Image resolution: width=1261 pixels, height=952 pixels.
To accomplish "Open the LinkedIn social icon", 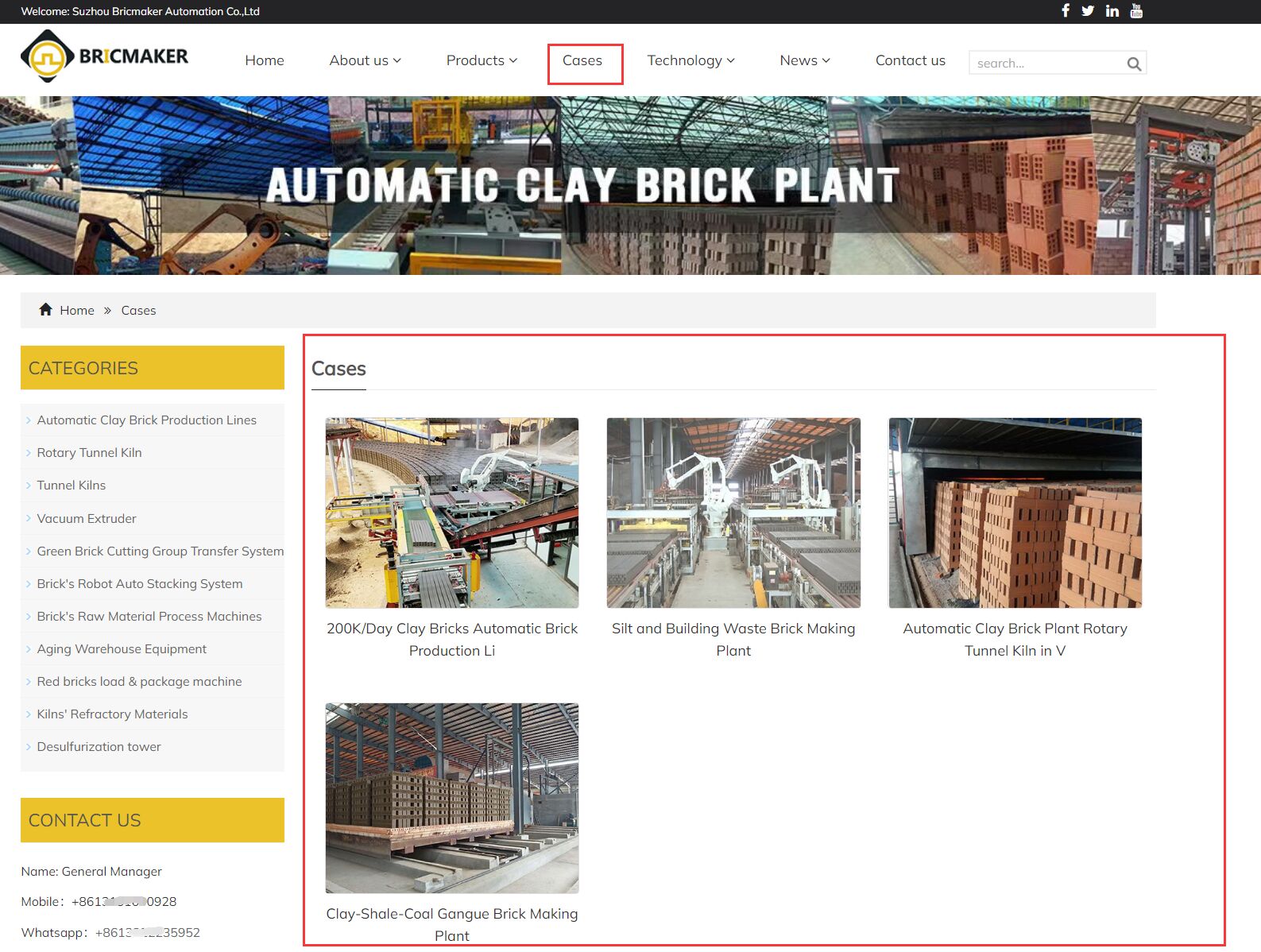I will click(1112, 10).
